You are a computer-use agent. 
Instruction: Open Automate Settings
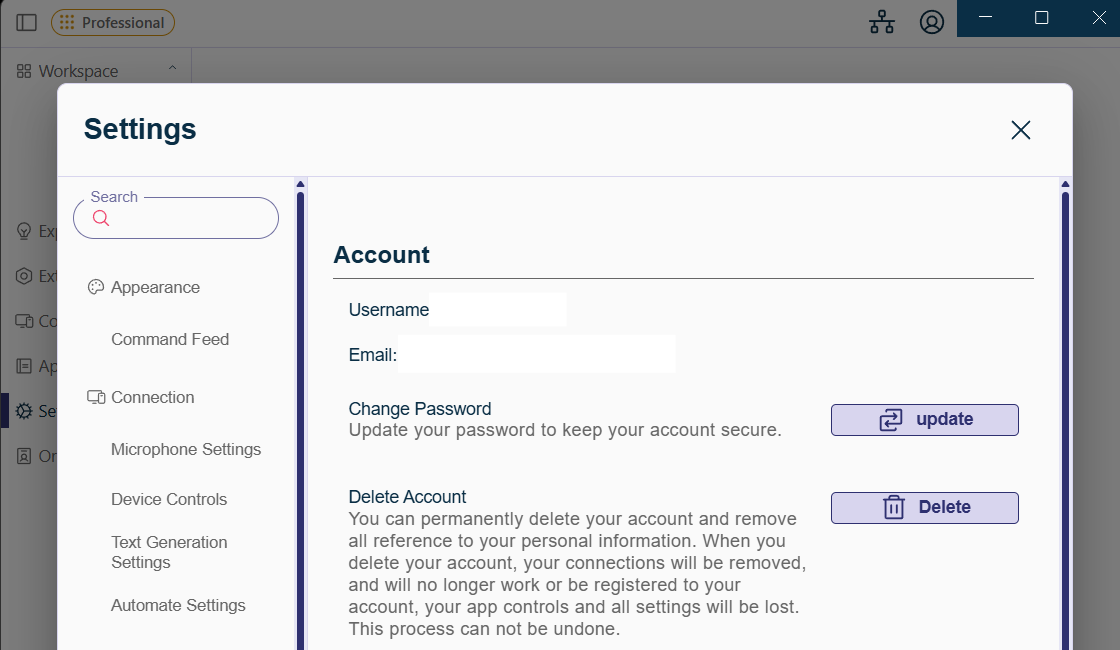178,605
